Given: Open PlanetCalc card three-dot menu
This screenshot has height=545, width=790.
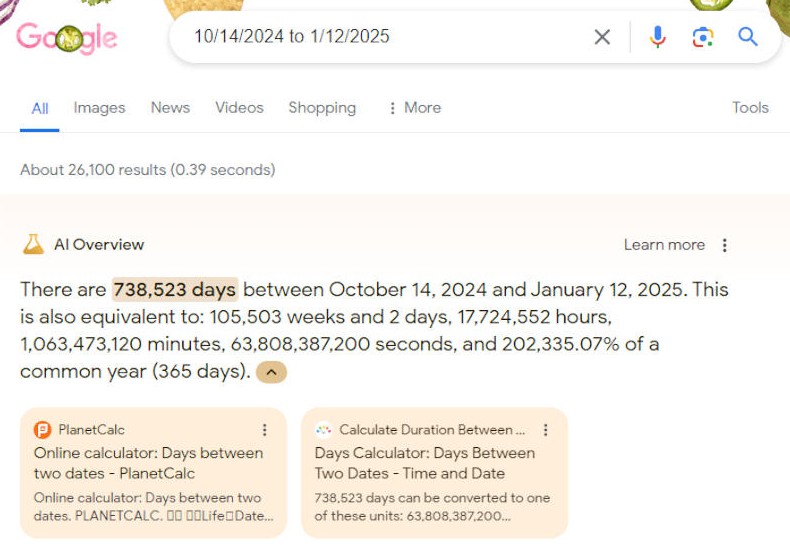Looking at the screenshot, I should coord(265,430).
